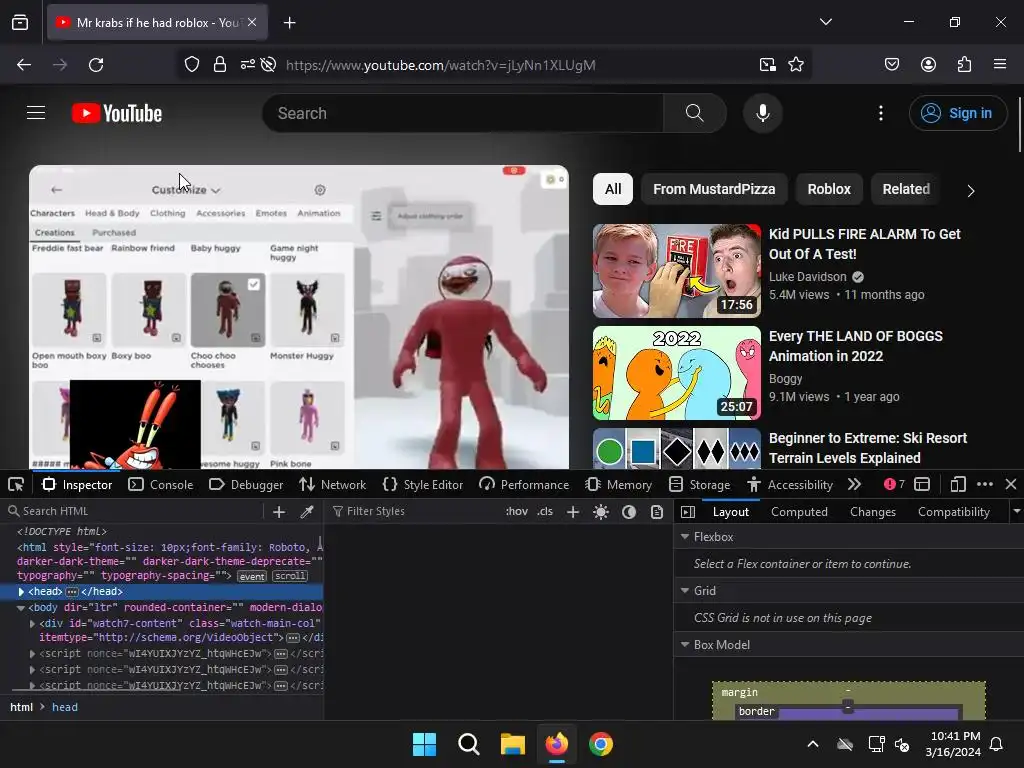The width and height of the screenshot is (1024, 768).
Task: Save page to Pocket
Action: (892, 65)
